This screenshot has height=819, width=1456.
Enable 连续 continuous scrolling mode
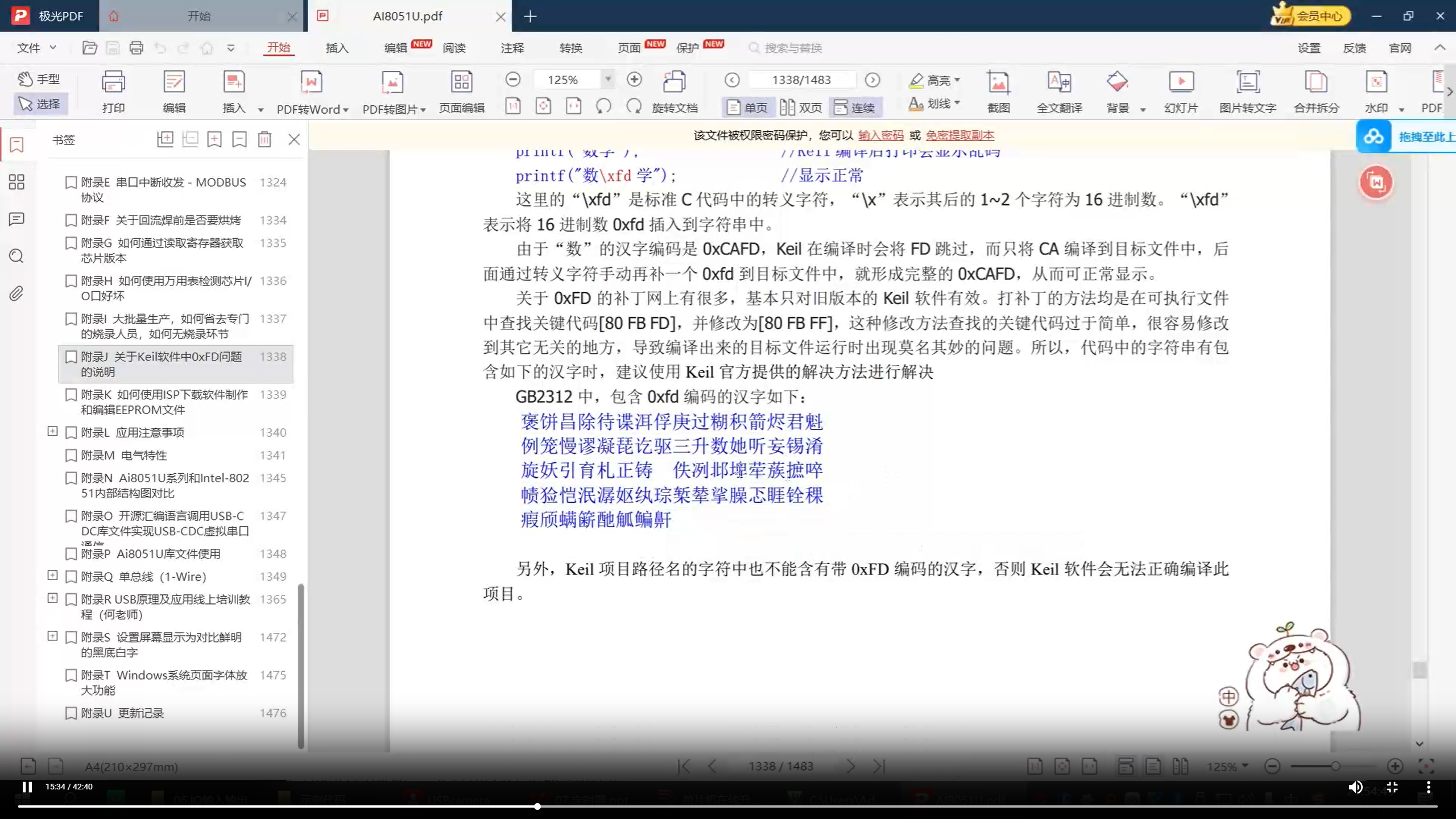coord(855,107)
